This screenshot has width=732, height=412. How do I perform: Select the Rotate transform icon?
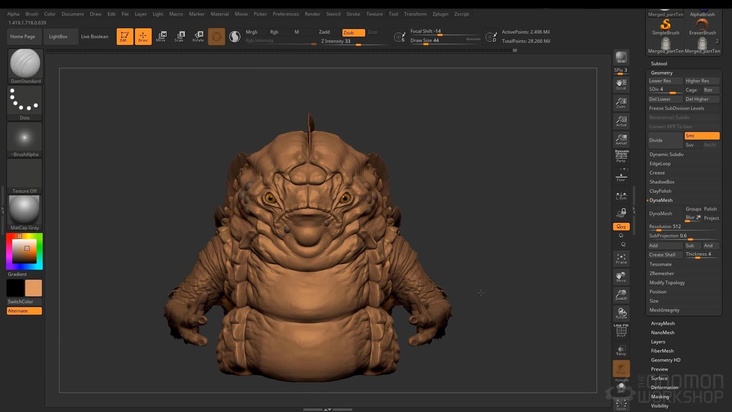198,36
